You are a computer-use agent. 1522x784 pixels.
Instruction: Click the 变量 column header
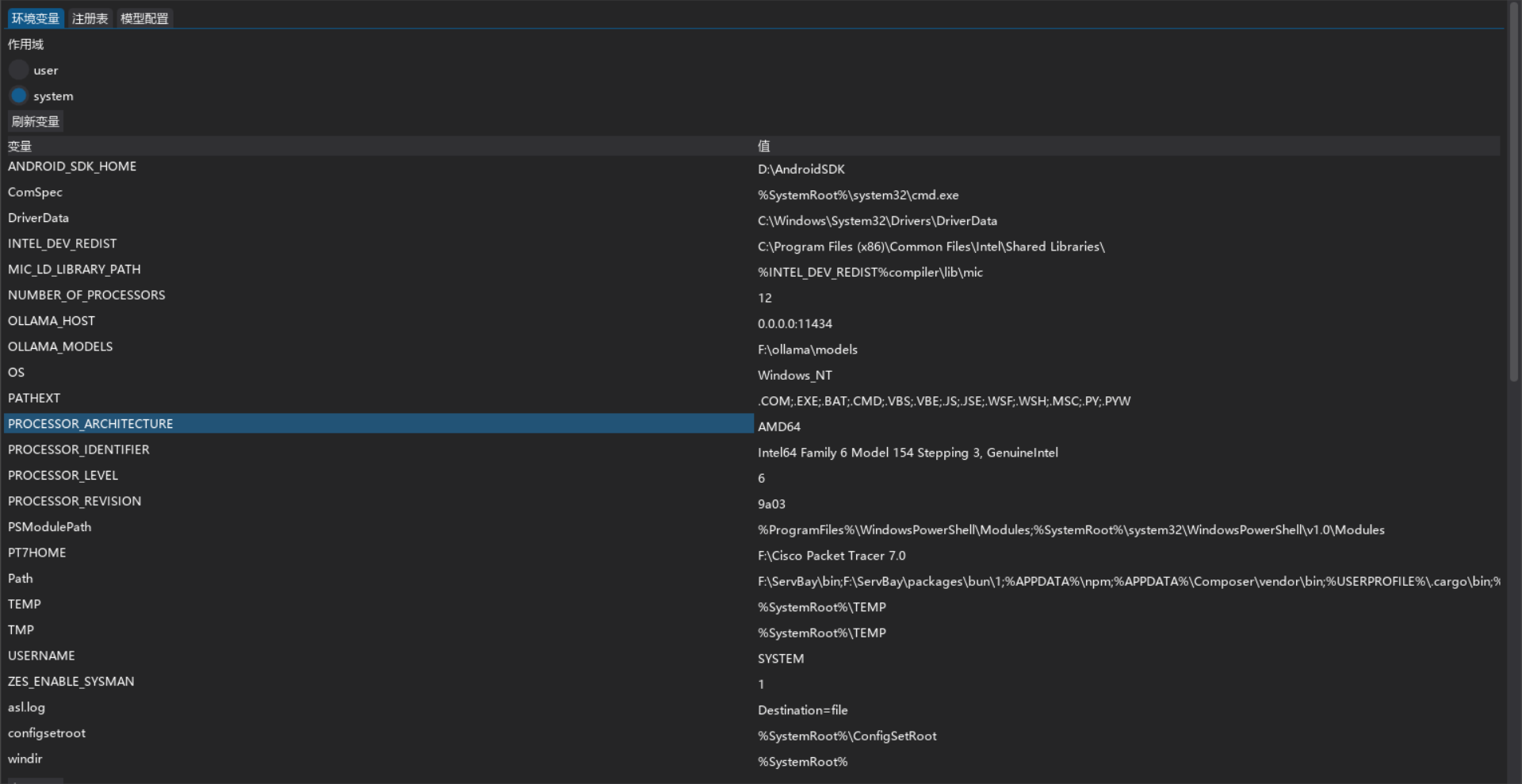click(x=20, y=146)
